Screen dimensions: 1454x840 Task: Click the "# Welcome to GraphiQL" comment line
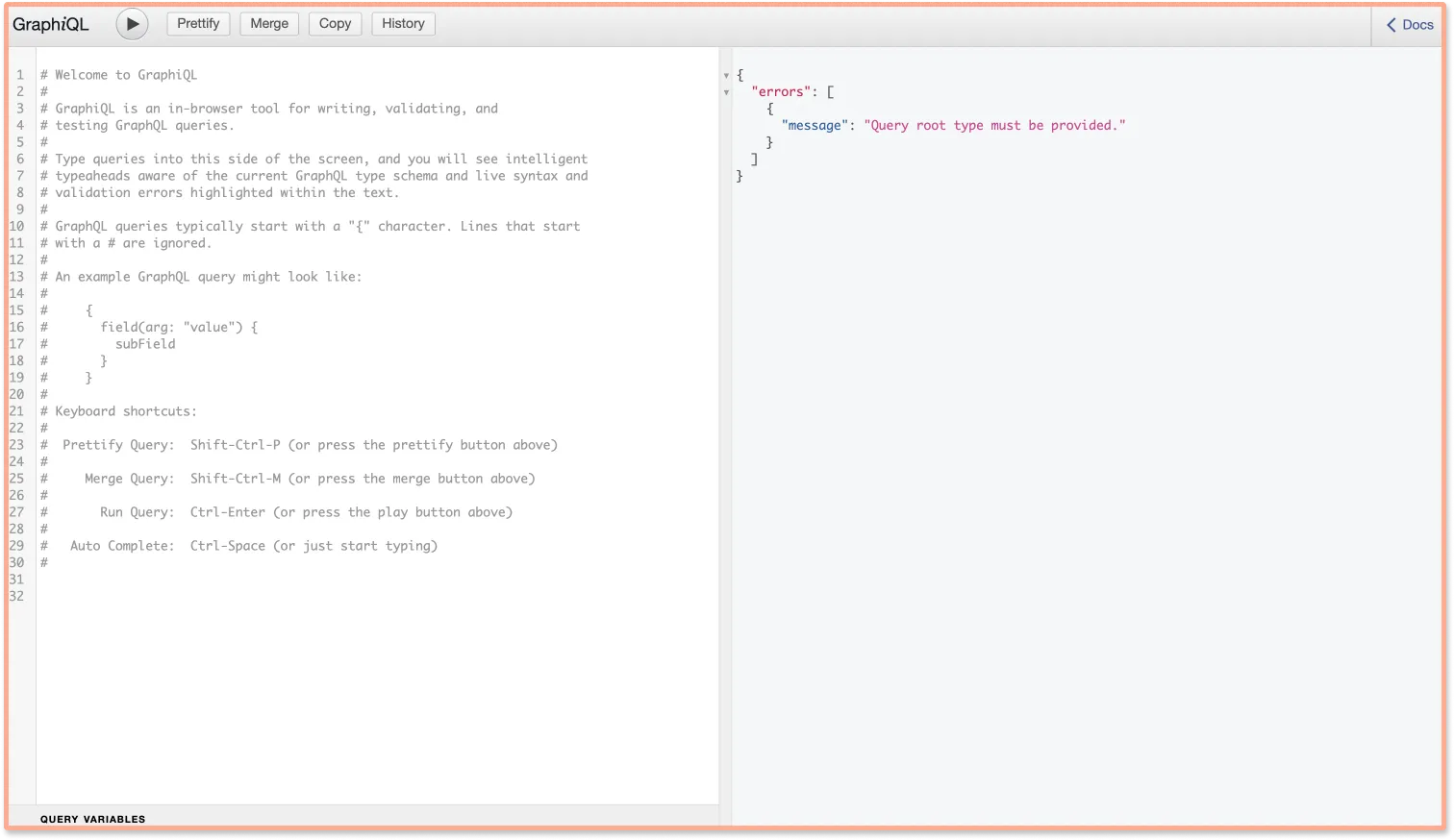click(x=118, y=75)
